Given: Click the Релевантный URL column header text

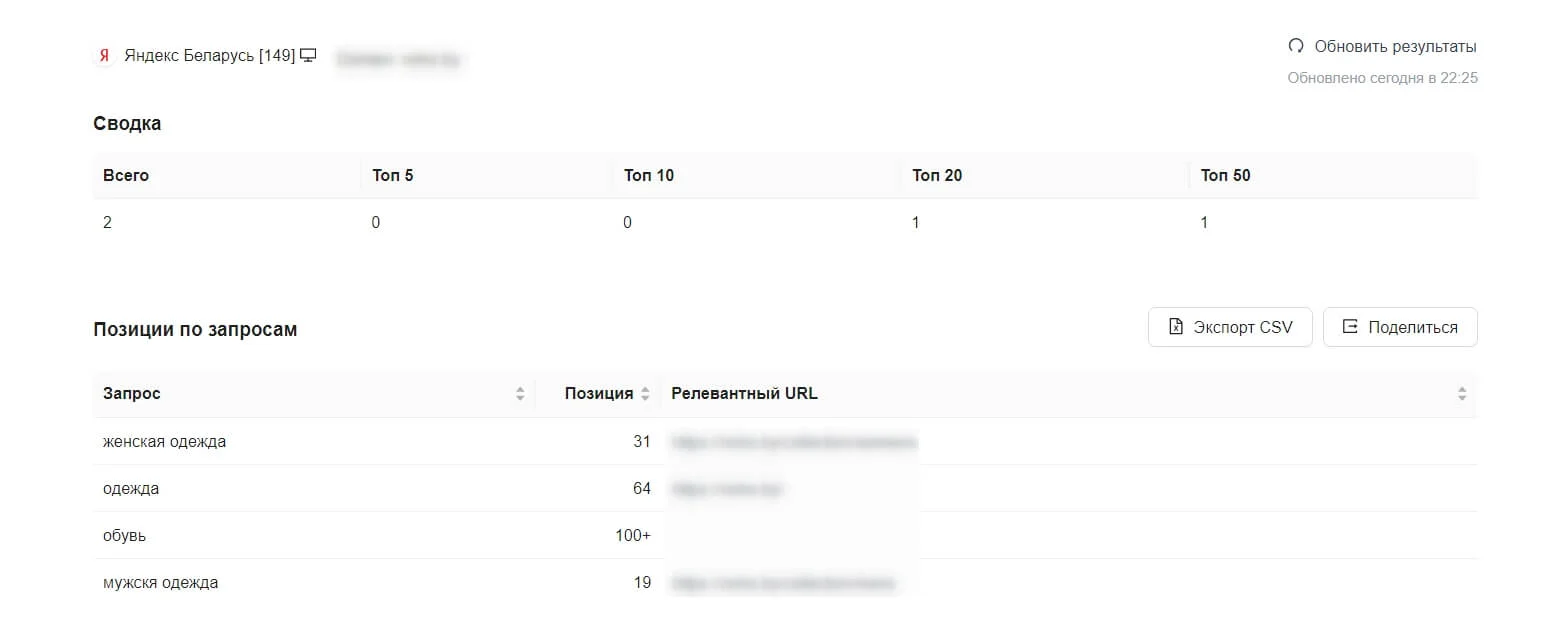Looking at the screenshot, I should (744, 394).
